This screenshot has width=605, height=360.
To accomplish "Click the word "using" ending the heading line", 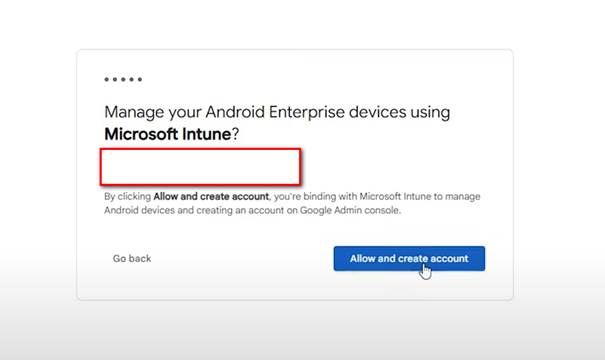I will click(x=430, y=113).
